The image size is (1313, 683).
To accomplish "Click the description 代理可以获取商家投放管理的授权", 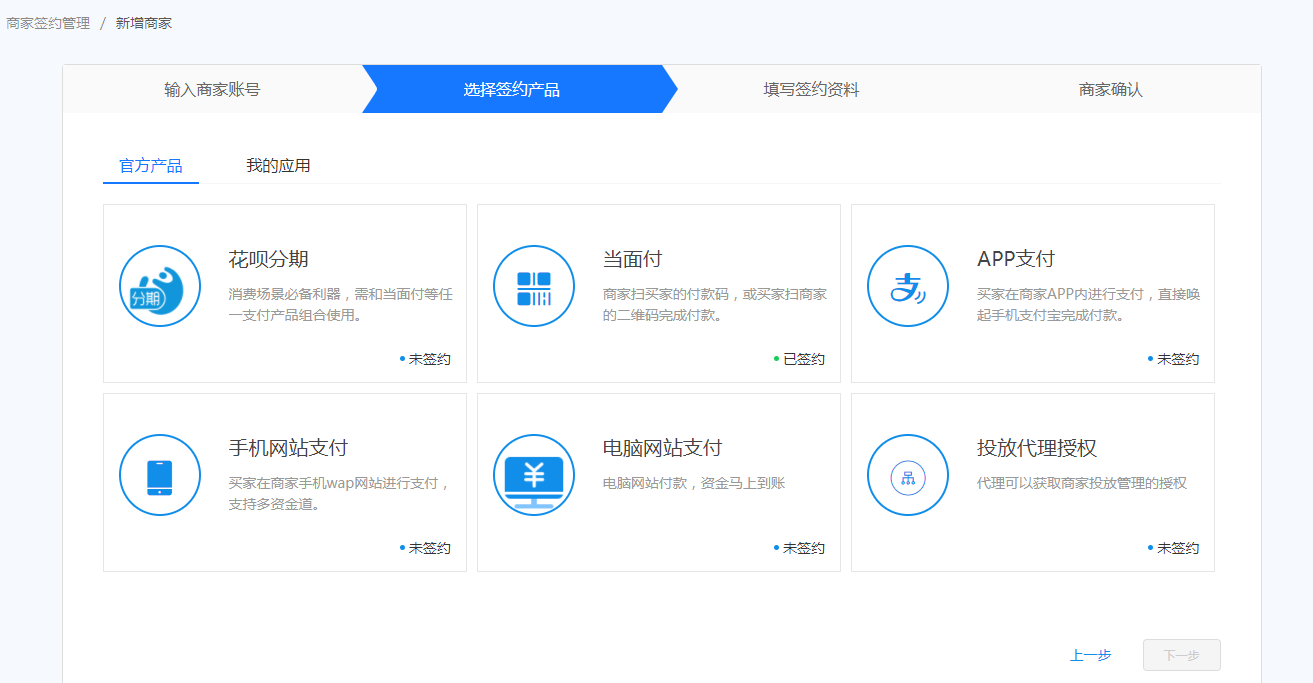I will pos(1082,484).
